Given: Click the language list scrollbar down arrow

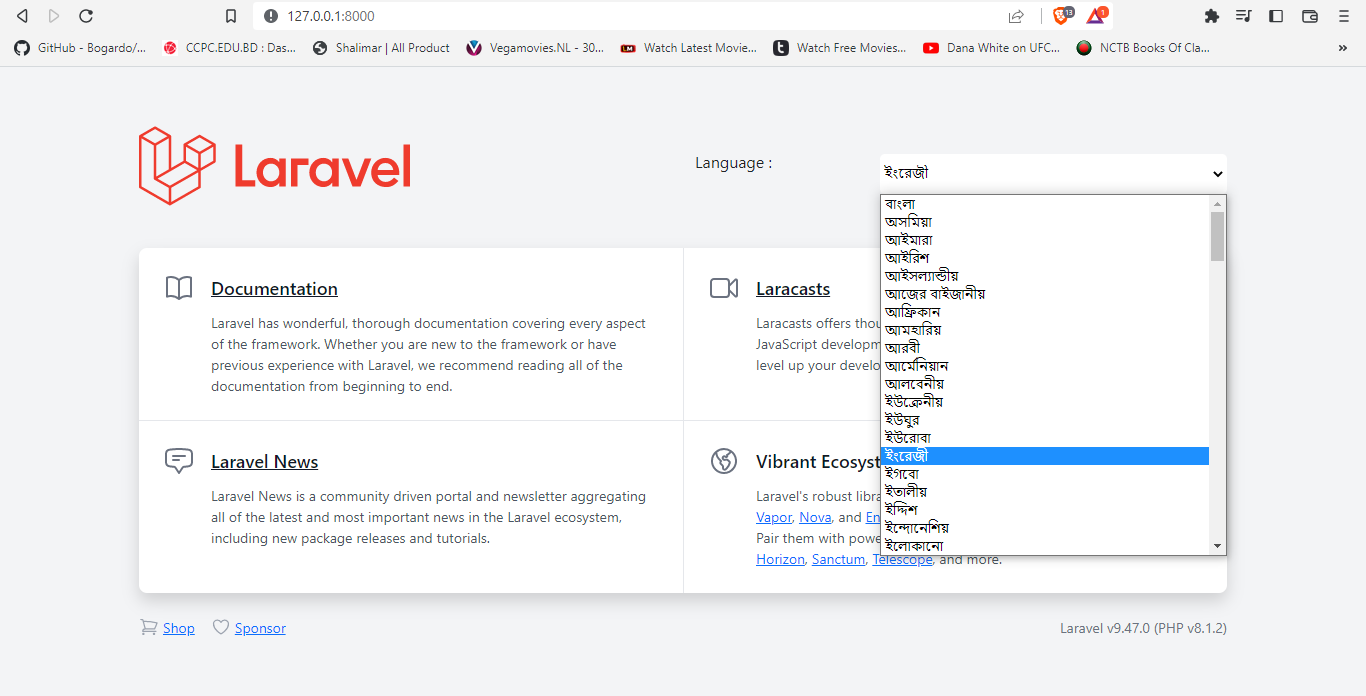Looking at the screenshot, I should (1217, 545).
